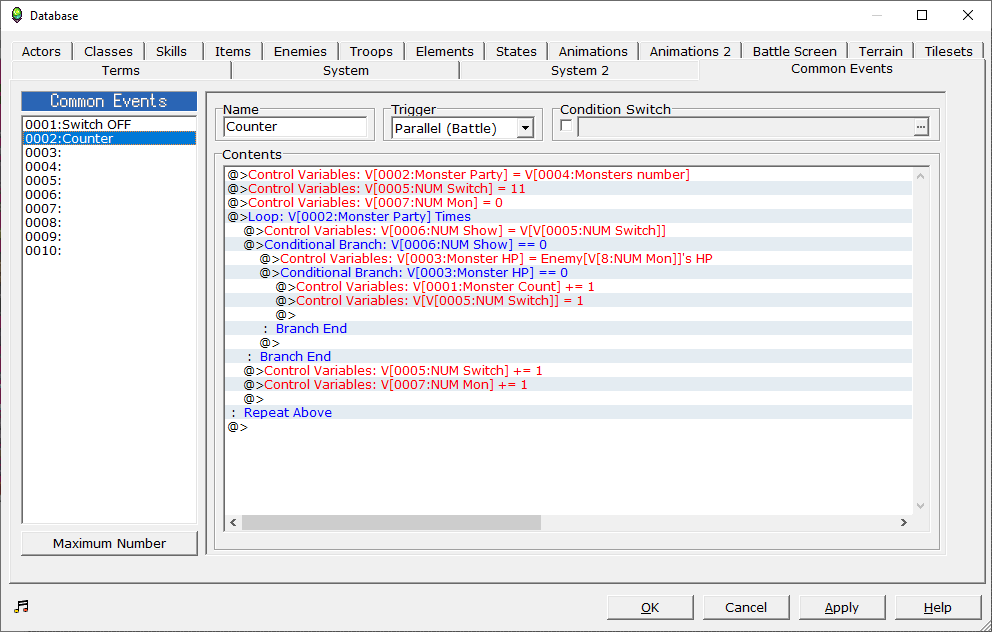This screenshot has width=992, height=632.
Task: Click into the Name field containing Counter
Action: pyautogui.click(x=295, y=127)
